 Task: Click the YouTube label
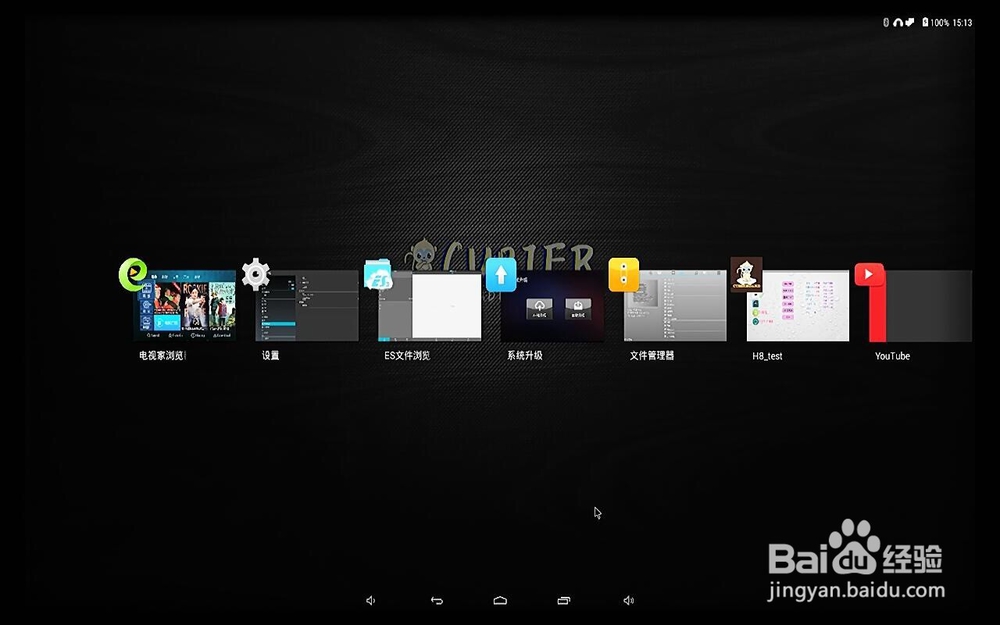892,356
